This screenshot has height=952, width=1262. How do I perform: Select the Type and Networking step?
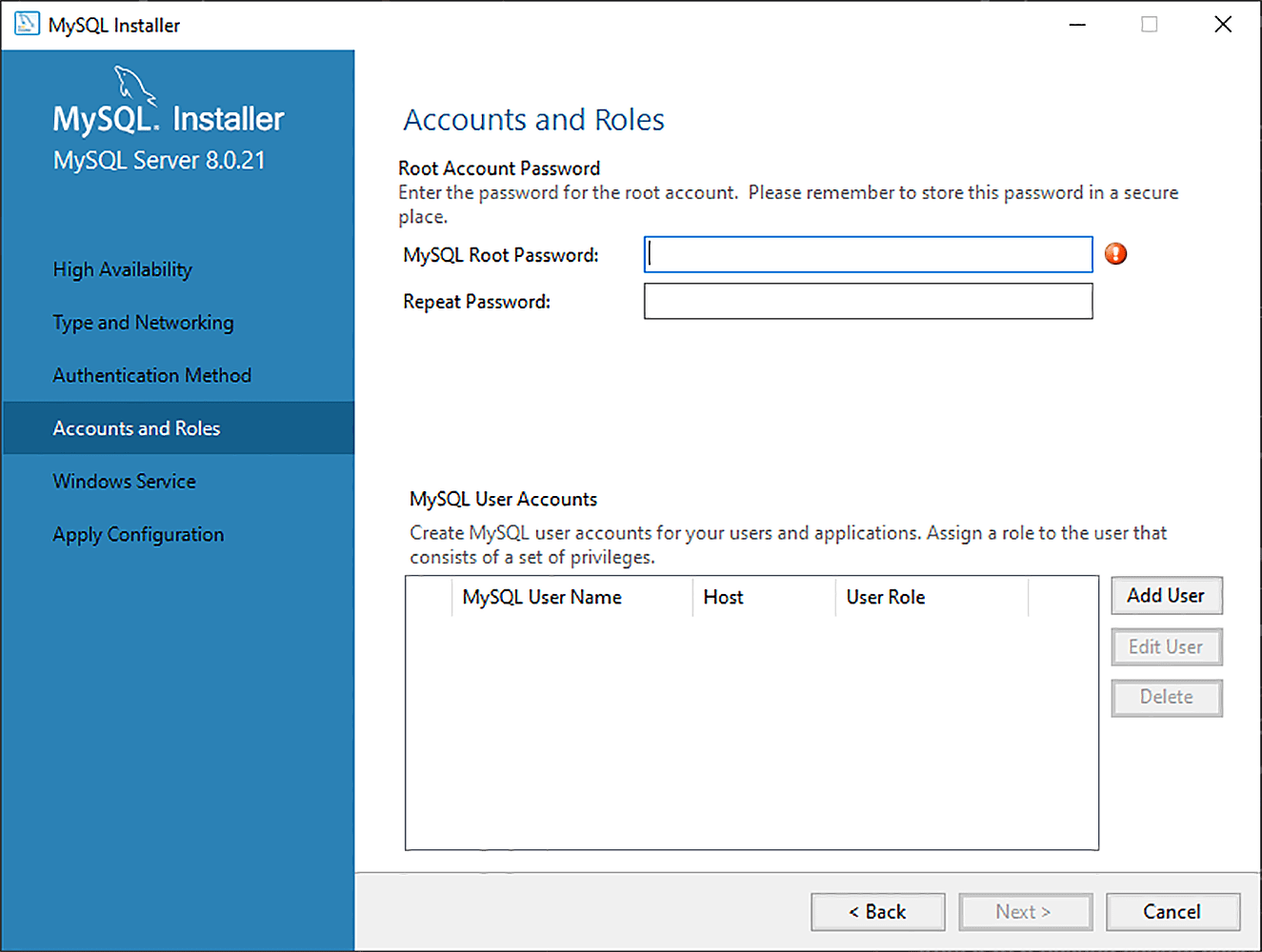[143, 323]
